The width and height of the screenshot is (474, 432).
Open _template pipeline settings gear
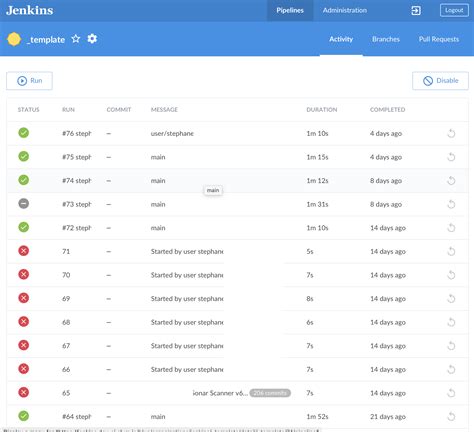pos(92,39)
